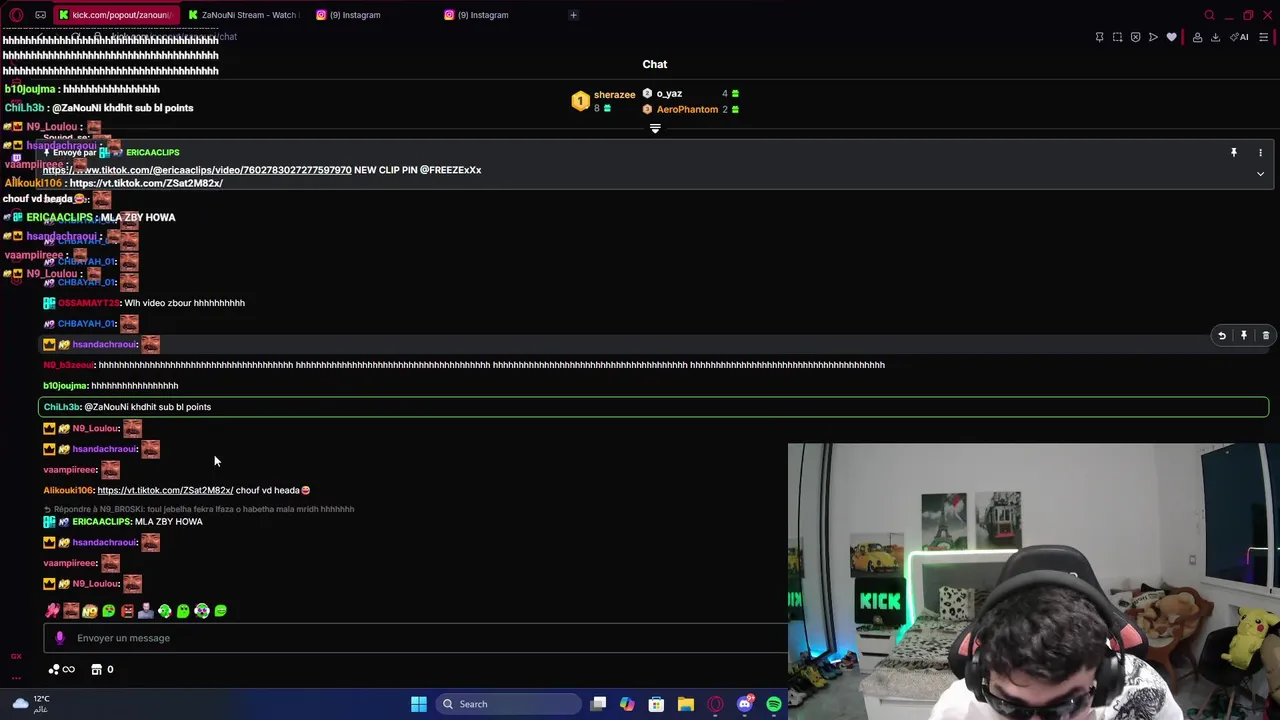The height and width of the screenshot is (720, 1280).
Task: Open Spotify from taskbar
Action: (x=774, y=704)
